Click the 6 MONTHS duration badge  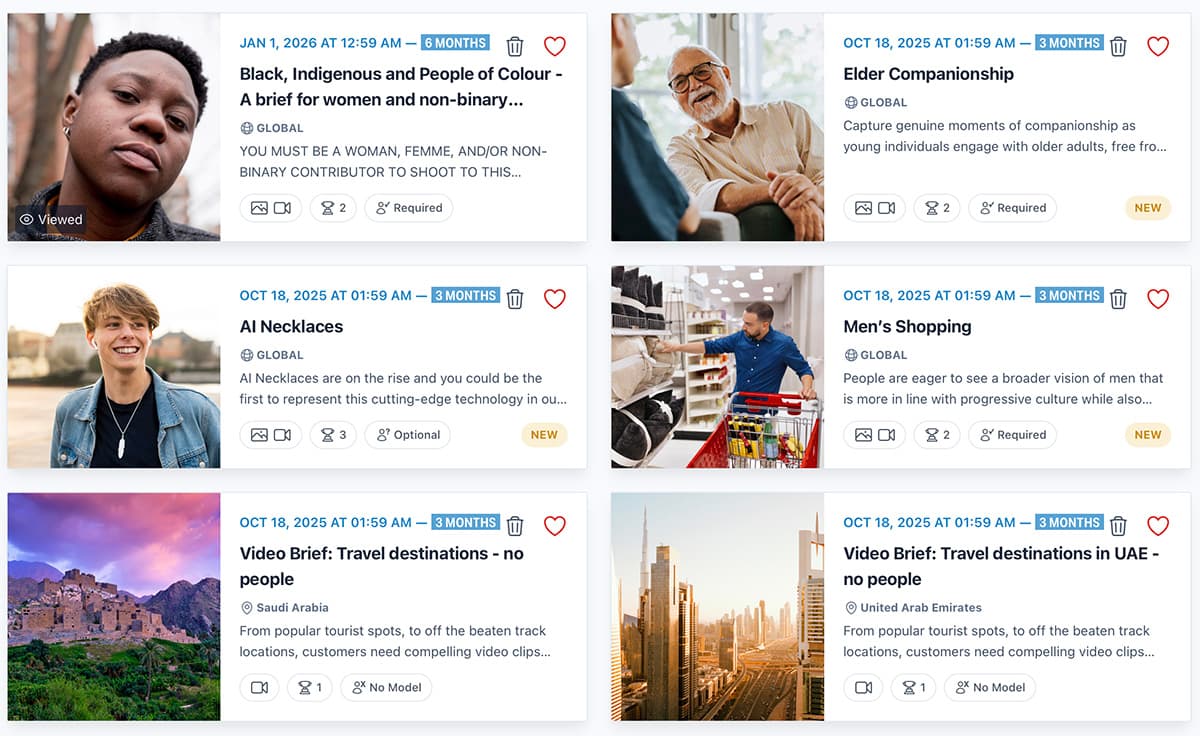(x=455, y=43)
